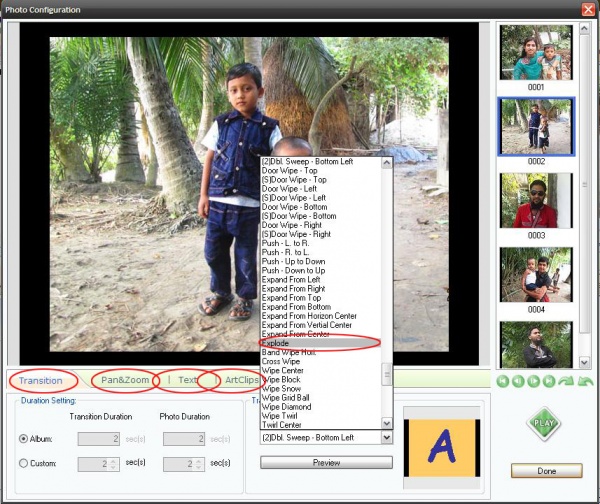This screenshot has width=600, height=504.
Task: Choose 'Door Wipe - Top' from list
Action: click(x=321, y=171)
